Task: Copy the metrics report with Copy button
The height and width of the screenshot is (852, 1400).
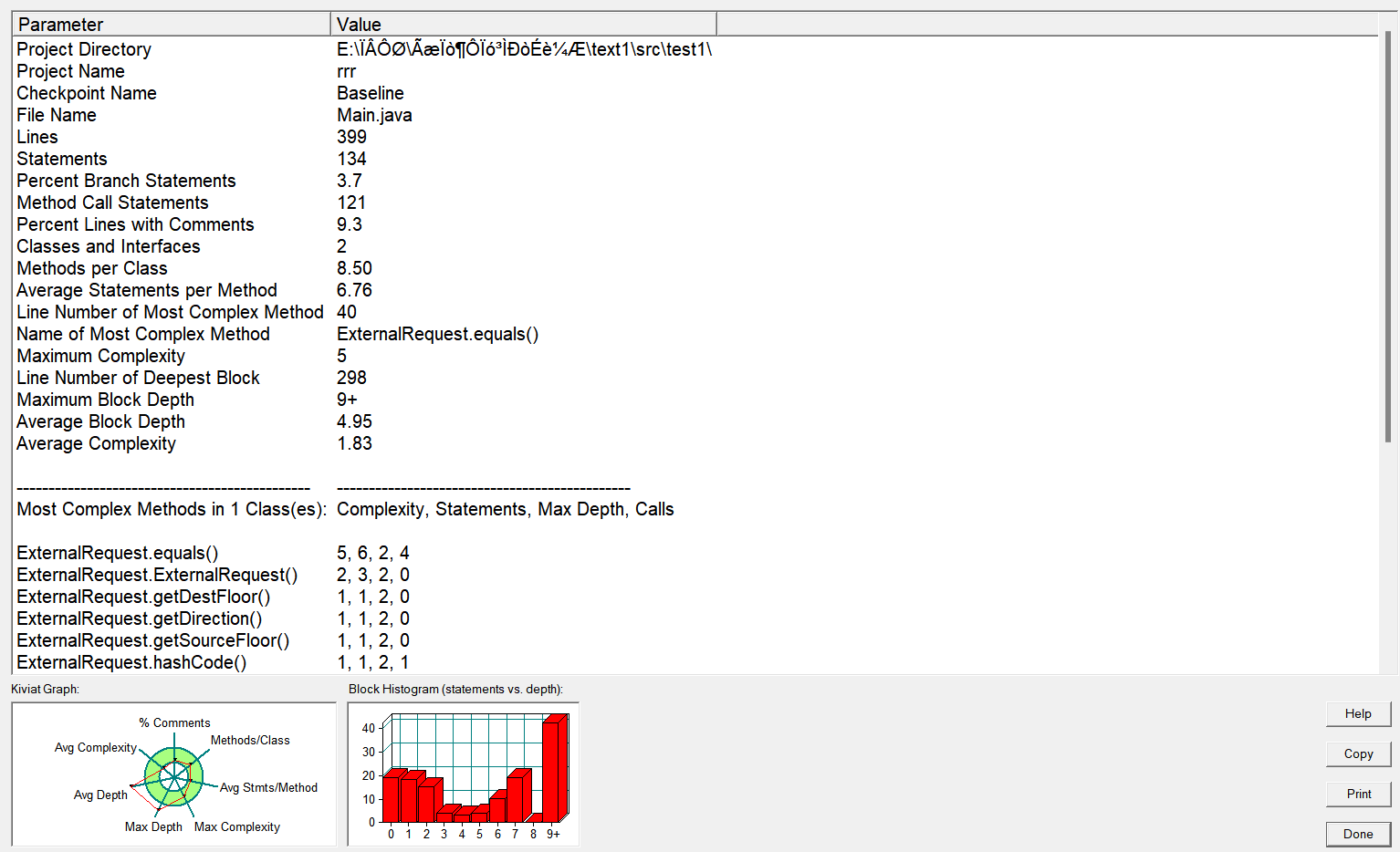Action: (x=1358, y=754)
